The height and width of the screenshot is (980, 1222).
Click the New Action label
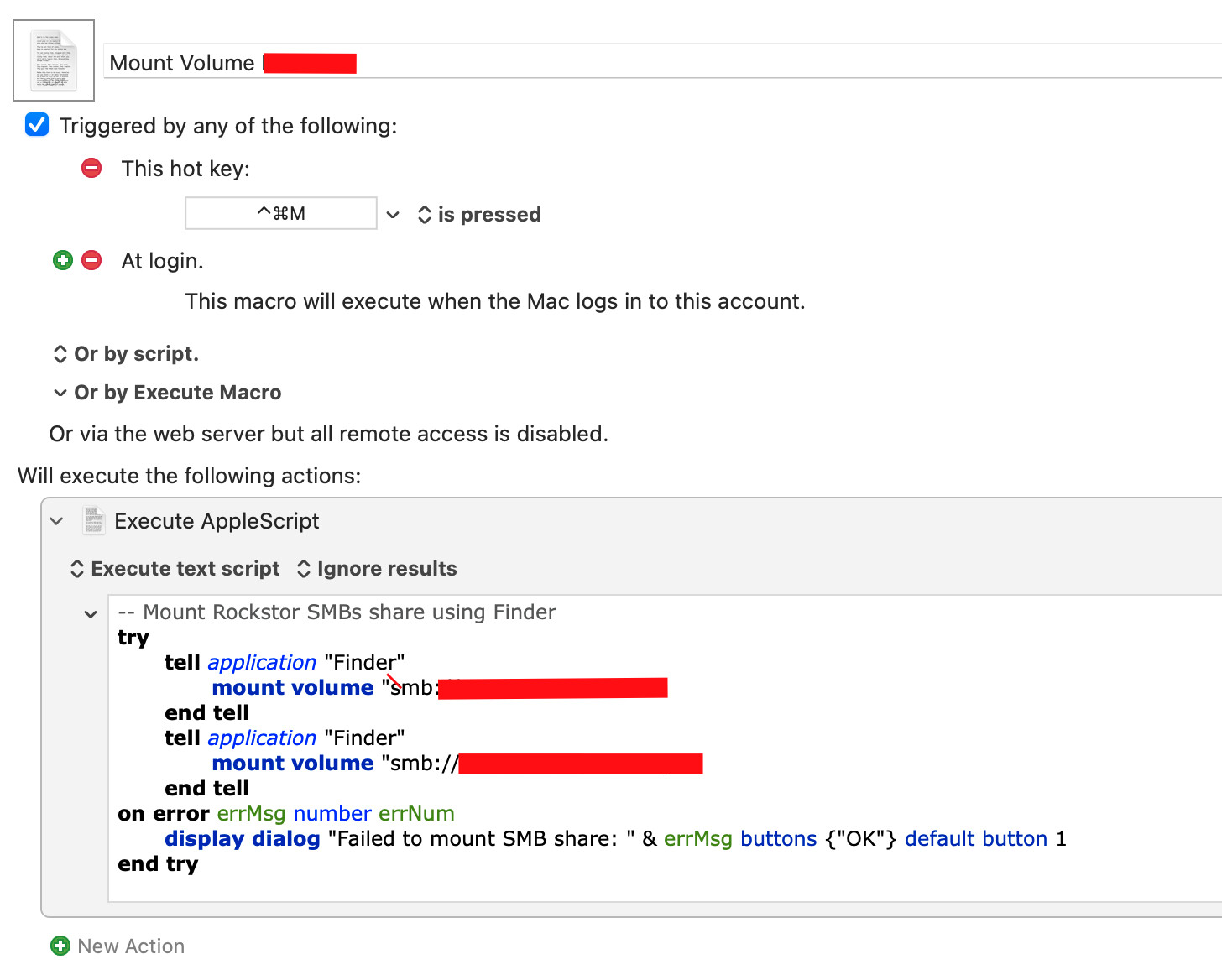131,946
